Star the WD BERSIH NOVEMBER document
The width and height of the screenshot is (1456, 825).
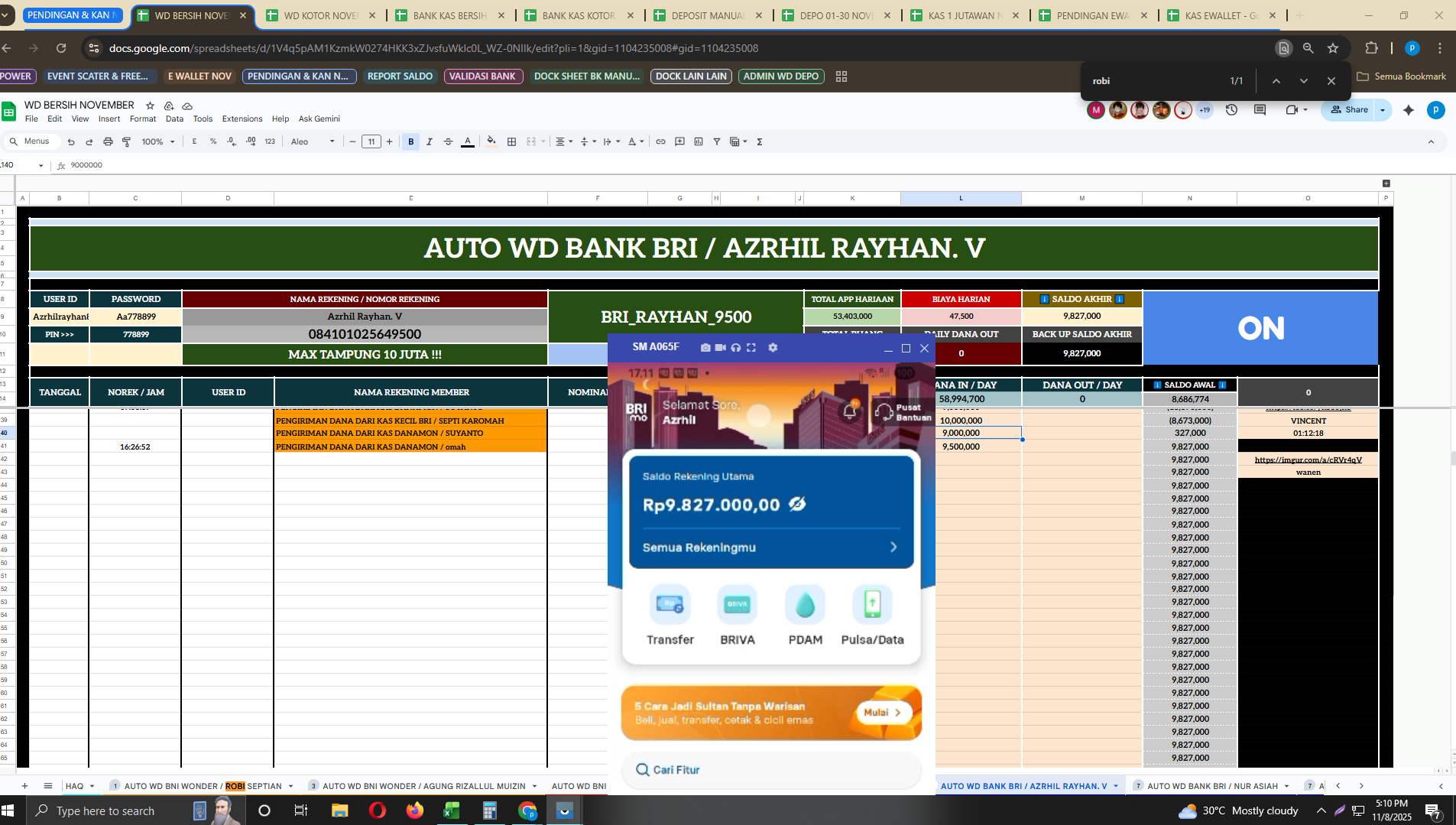151,106
